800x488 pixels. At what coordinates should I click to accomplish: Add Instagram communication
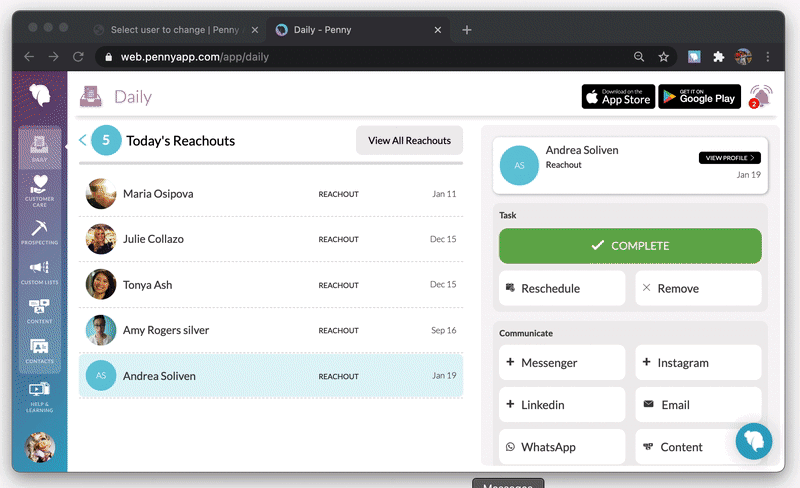pyautogui.click(x=698, y=362)
